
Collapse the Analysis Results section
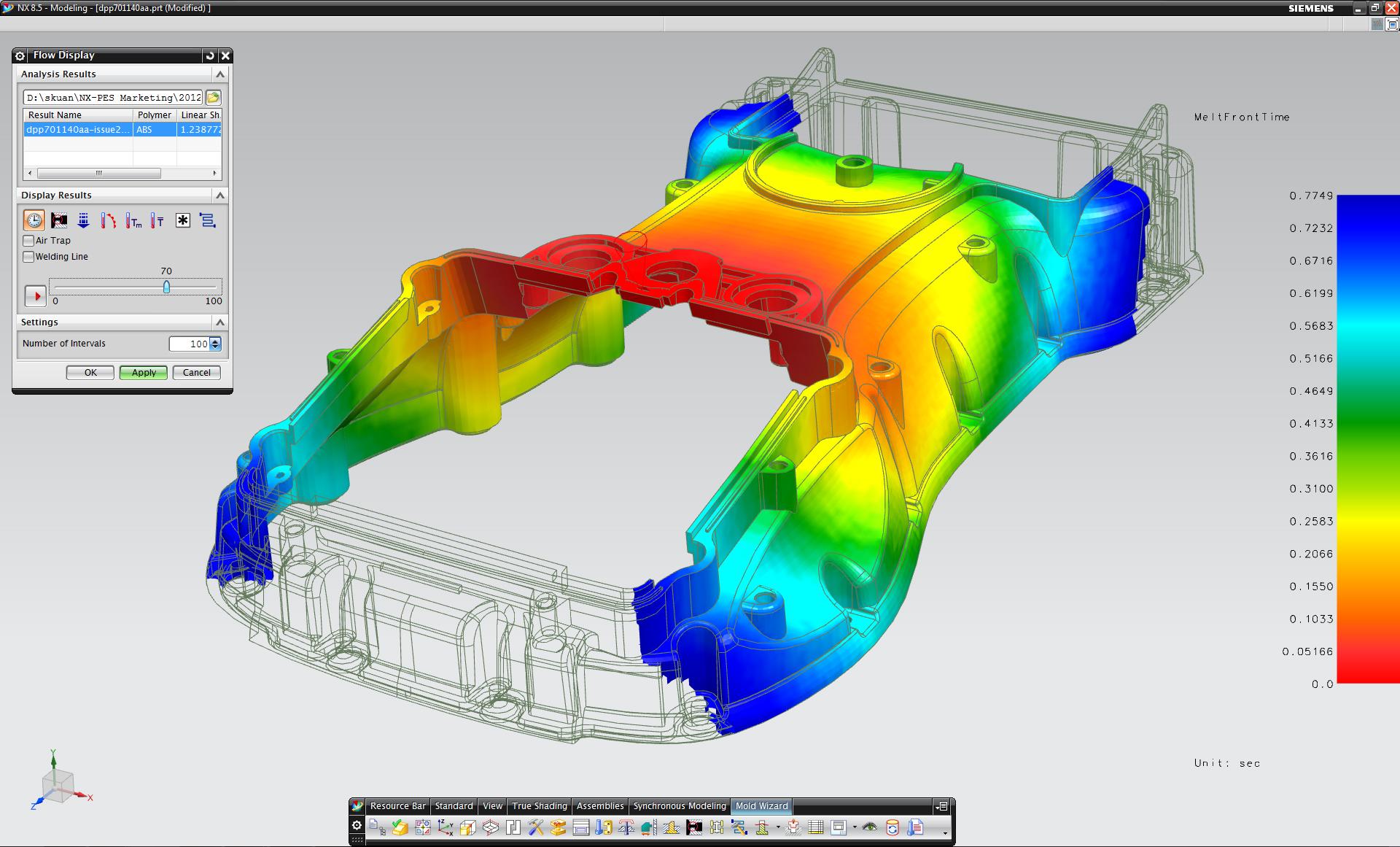220,74
